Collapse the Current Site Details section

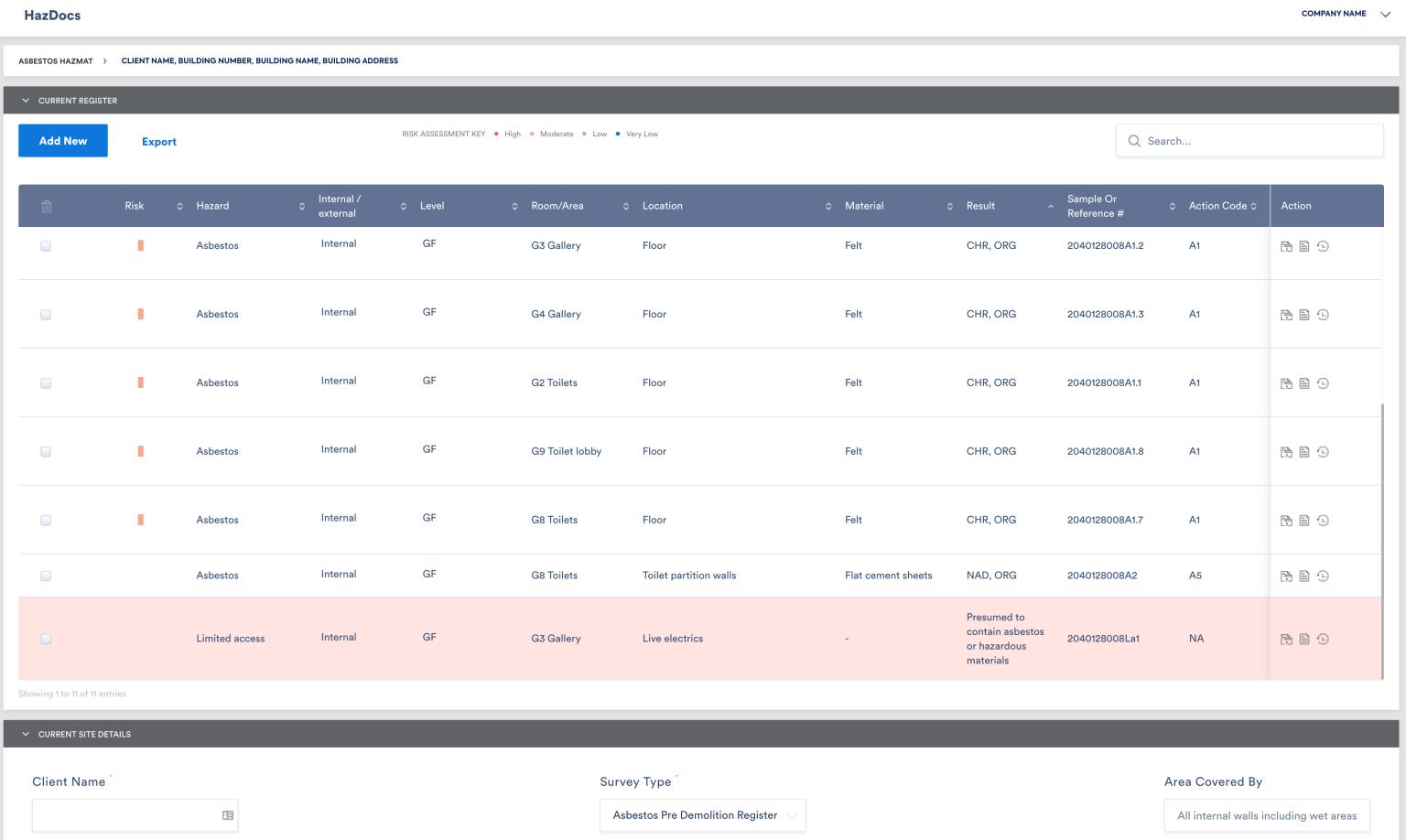pyautogui.click(x=27, y=734)
